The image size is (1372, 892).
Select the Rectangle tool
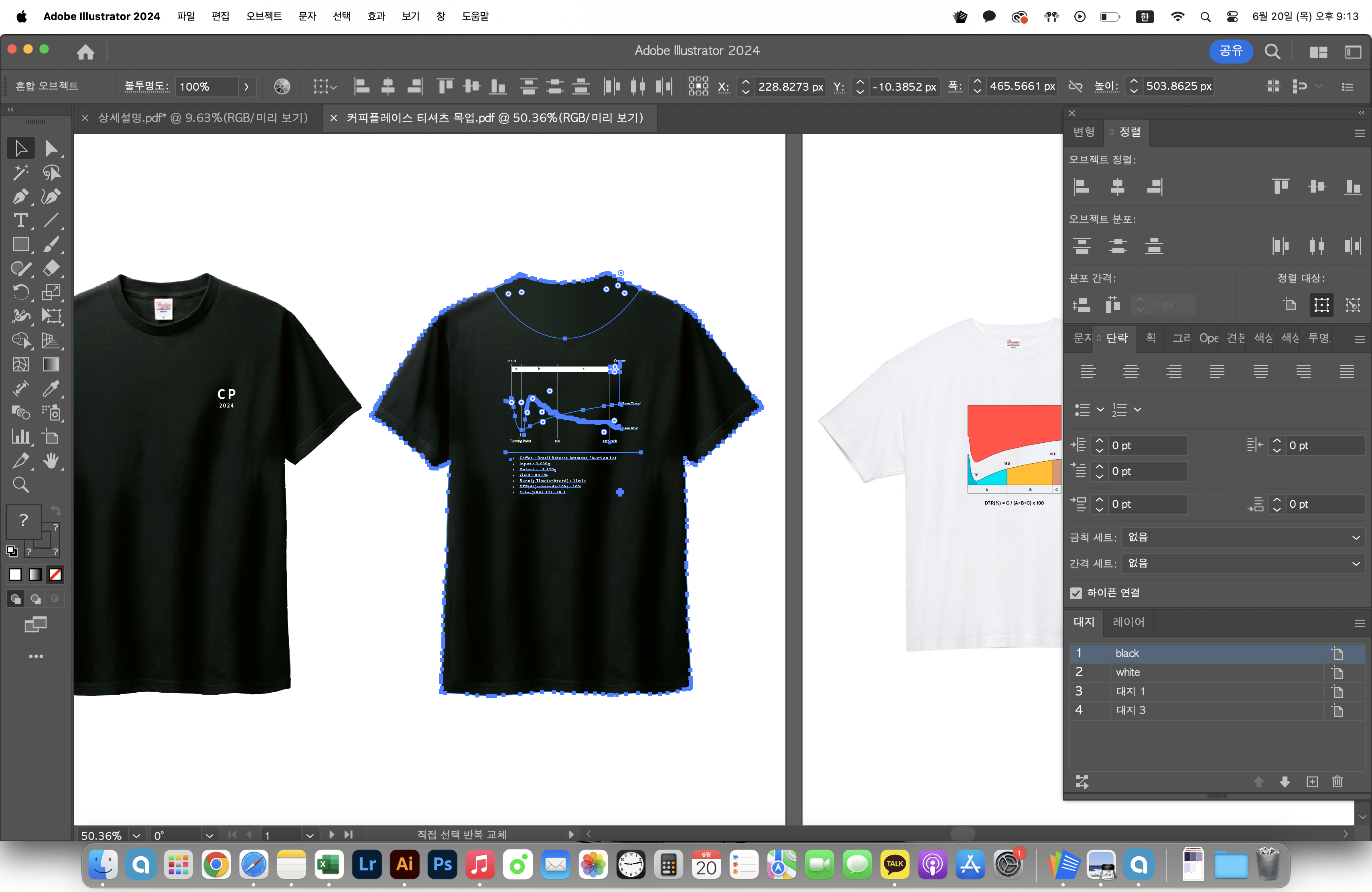21,245
